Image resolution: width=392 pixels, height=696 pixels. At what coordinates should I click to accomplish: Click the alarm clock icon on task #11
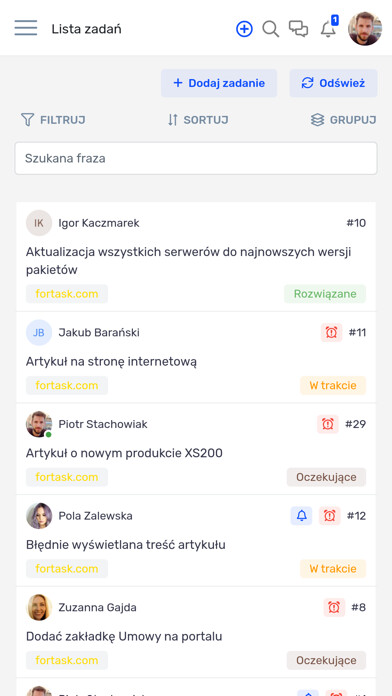coord(332,332)
